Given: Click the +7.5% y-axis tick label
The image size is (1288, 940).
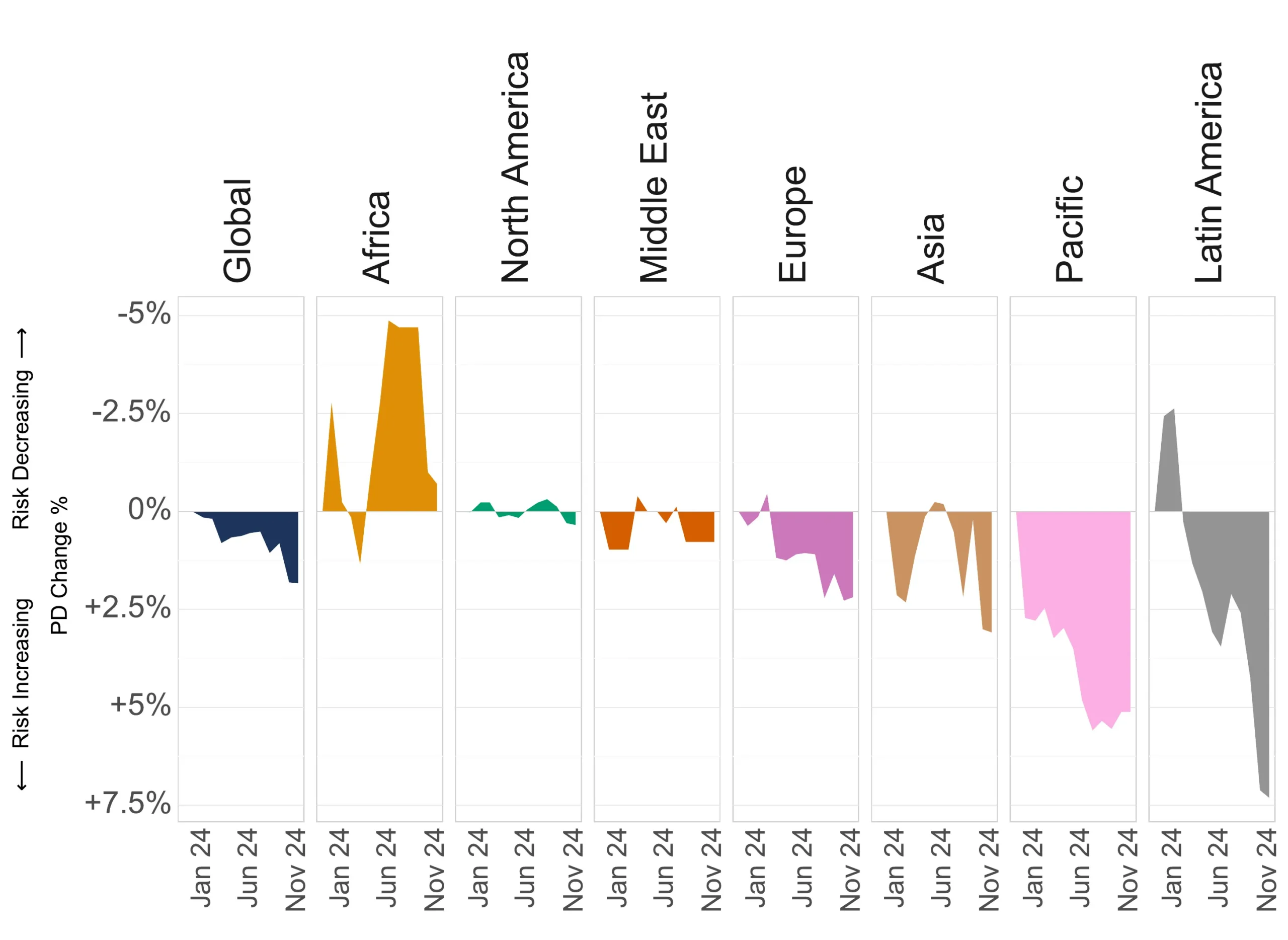Looking at the screenshot, I should (127, 803).
